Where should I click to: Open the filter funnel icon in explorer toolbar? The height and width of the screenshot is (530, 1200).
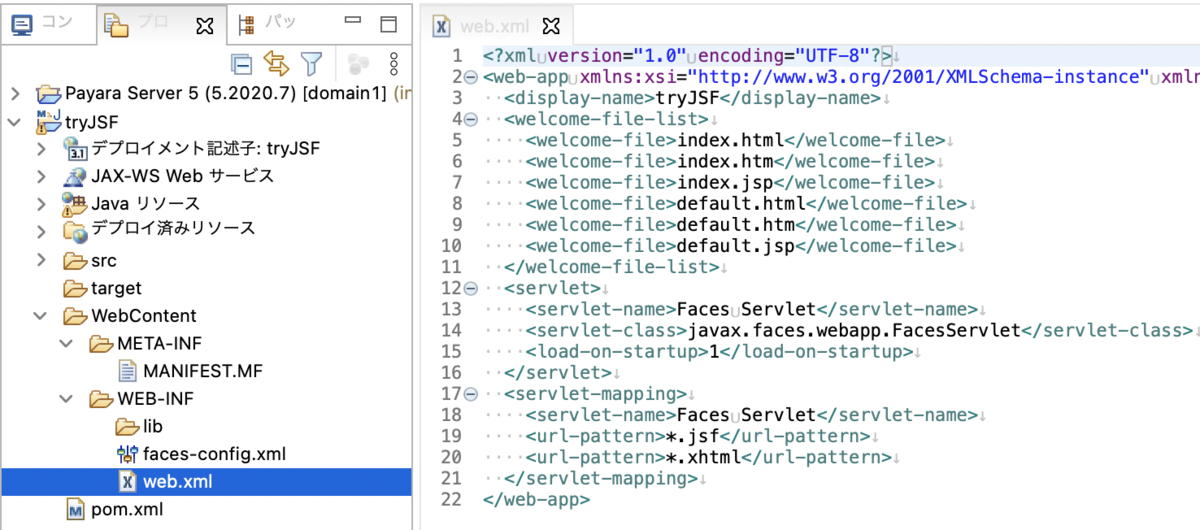311,64
